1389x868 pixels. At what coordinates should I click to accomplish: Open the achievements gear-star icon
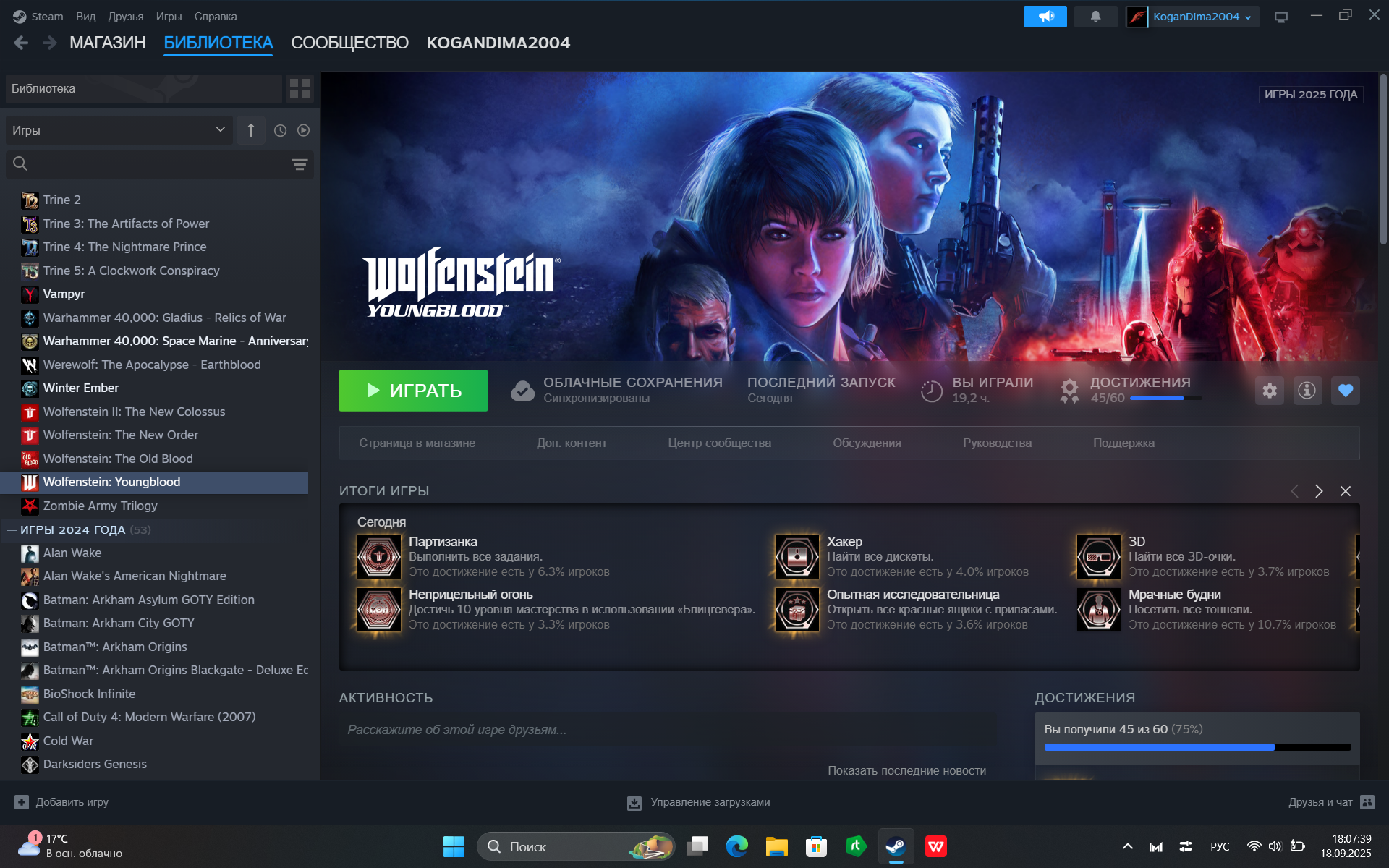[1069, 391]
